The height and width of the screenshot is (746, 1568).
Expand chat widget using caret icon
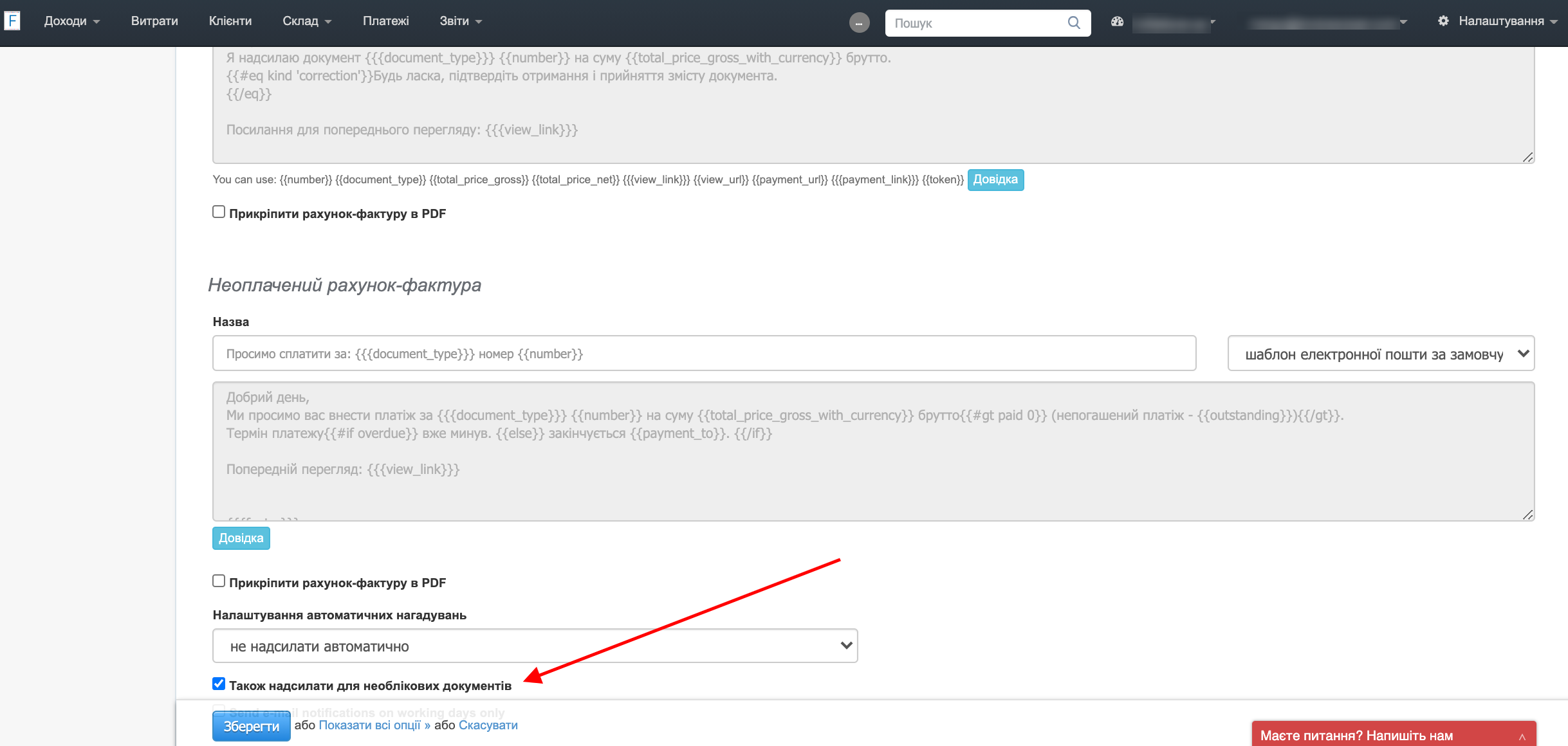pos(1522,737)
